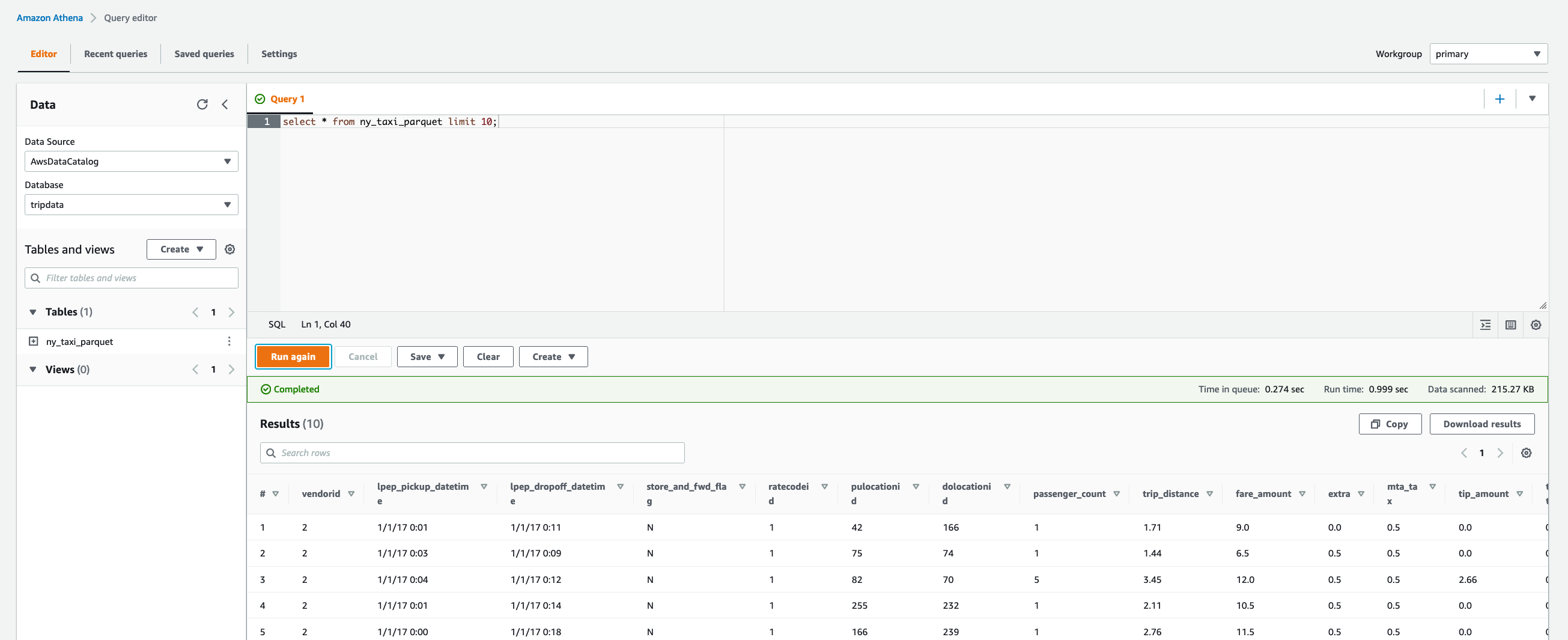This screenshot has width=1568, height=640.
Task: Go to previous results page
Action: (1464, 453)
